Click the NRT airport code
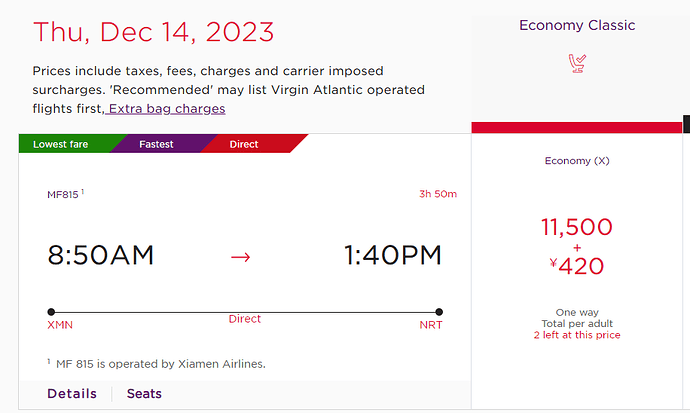Screen dimensions: 690x413 pos(431,325)
